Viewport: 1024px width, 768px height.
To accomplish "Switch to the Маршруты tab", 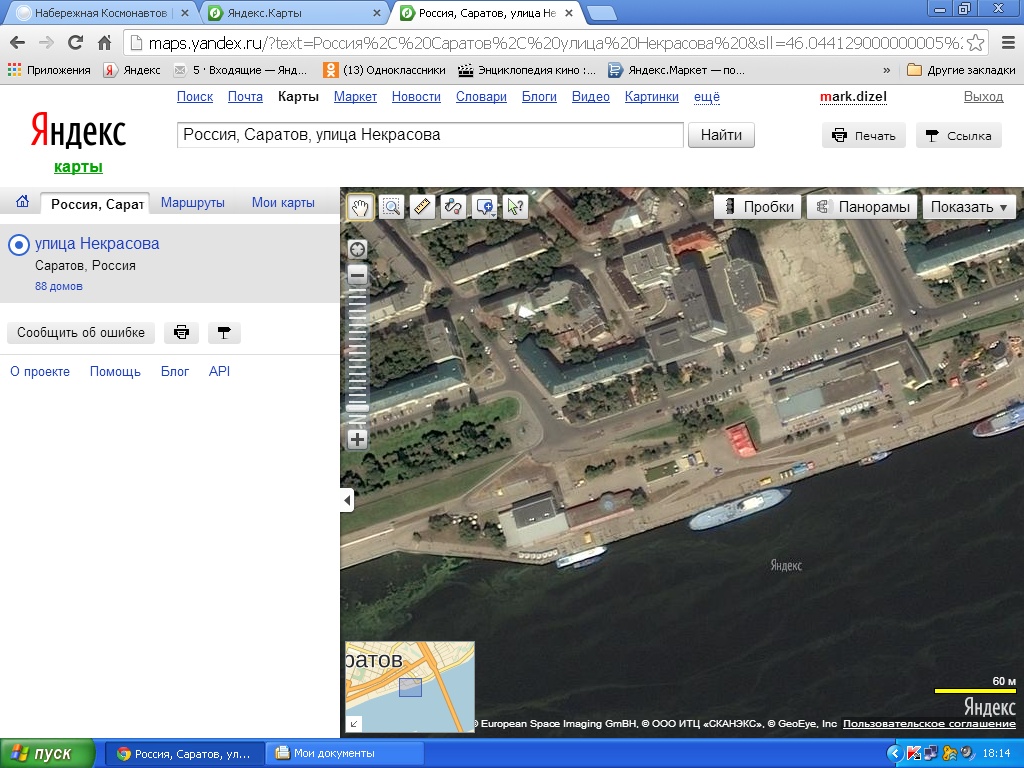I will (x=192, y=203).
